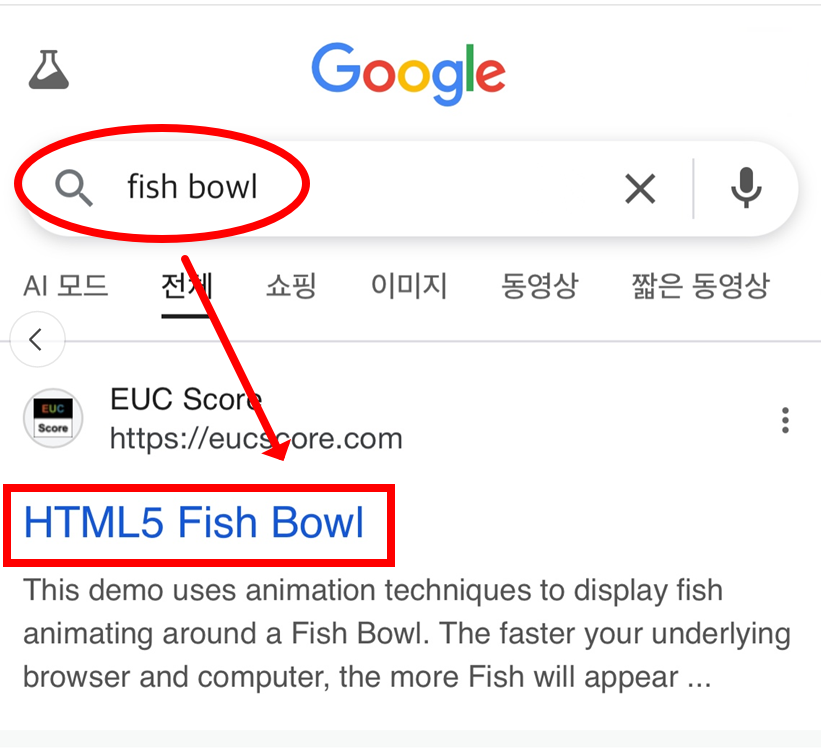
Task: Clear the search query with the X icon
Action: click(x=640, y=188)
